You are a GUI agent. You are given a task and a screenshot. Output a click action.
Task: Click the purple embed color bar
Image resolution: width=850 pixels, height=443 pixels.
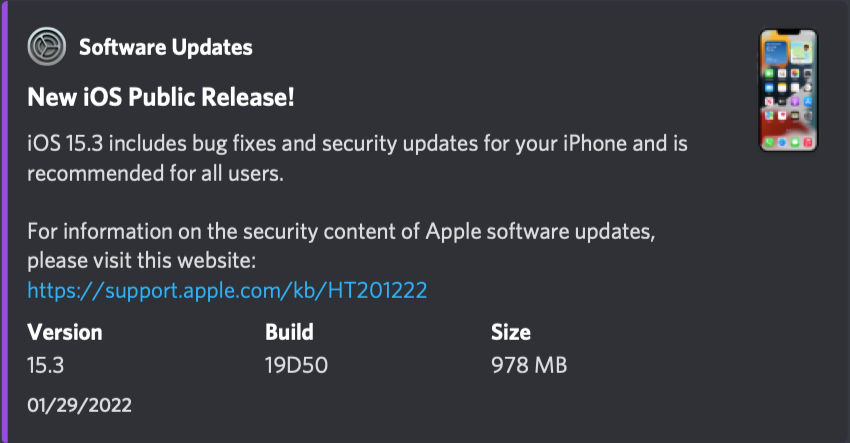(4, 221)
